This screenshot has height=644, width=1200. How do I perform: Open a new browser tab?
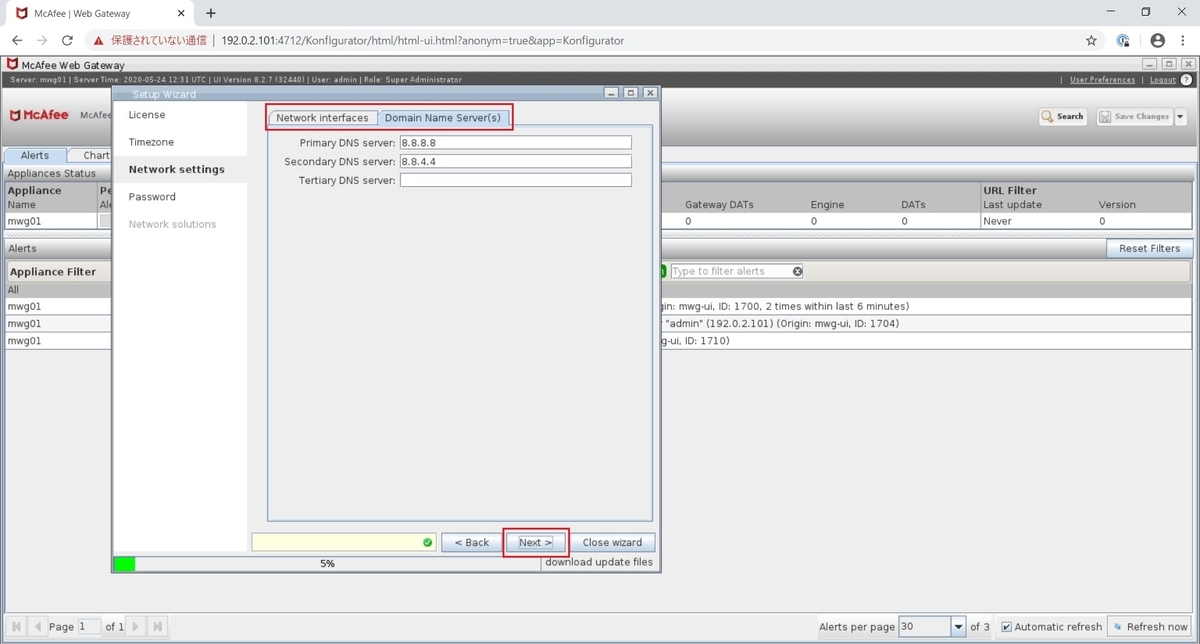coord(211,13)
